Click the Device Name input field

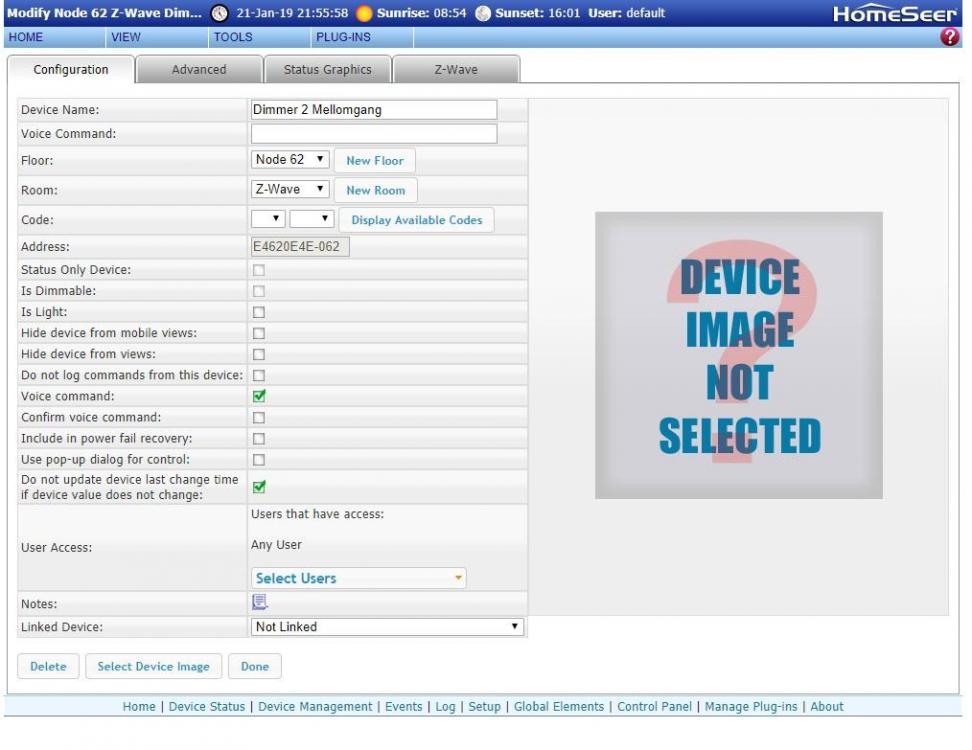coord(373,110)
